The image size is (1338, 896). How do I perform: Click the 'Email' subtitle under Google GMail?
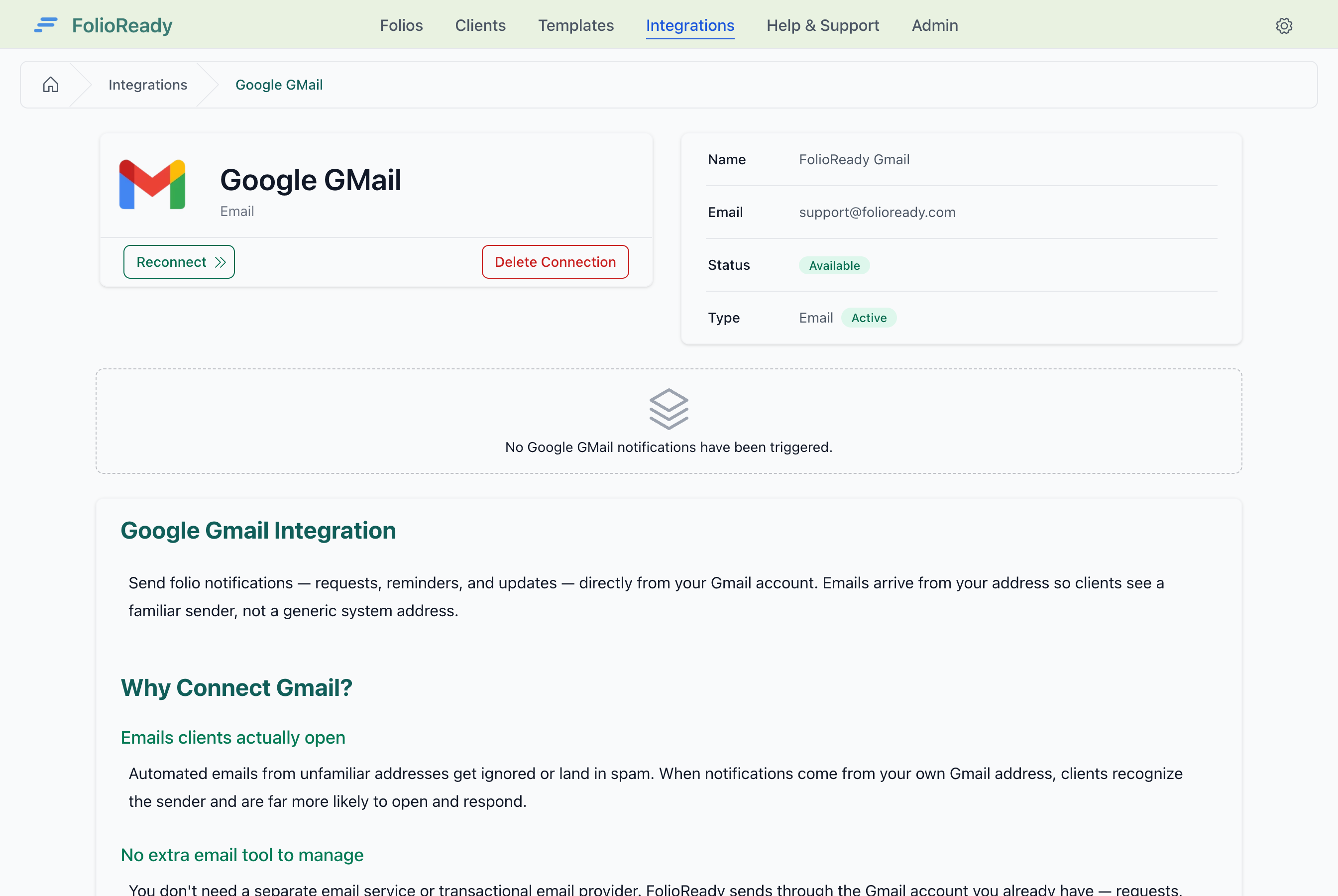(237, 212)
